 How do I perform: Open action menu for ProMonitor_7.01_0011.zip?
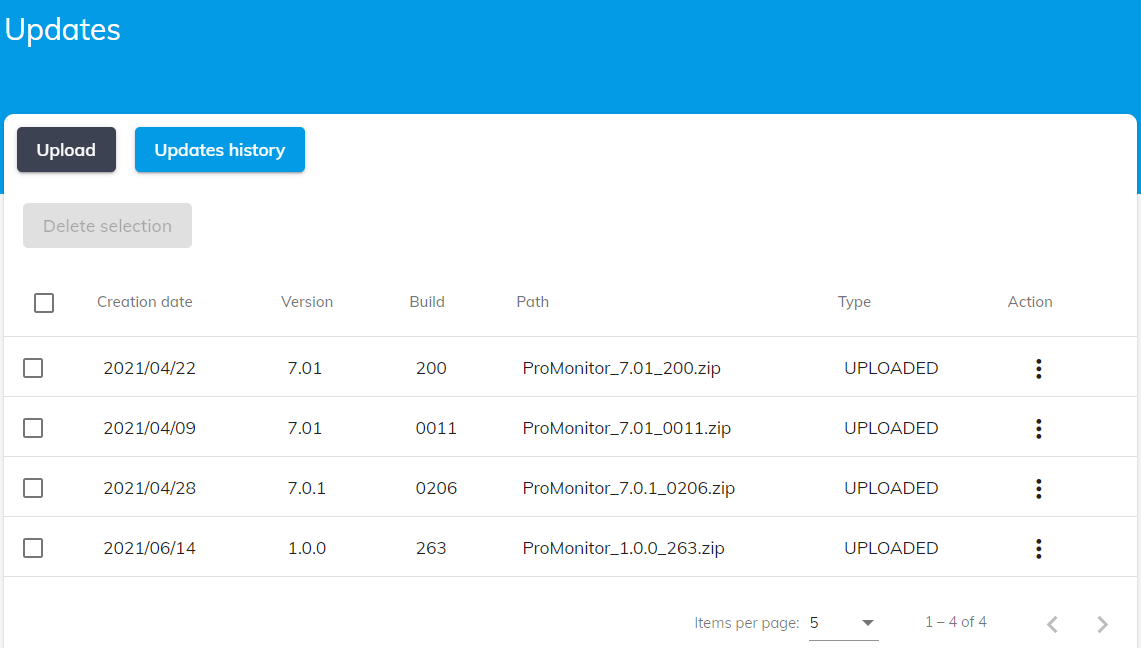coord(1038,429)
